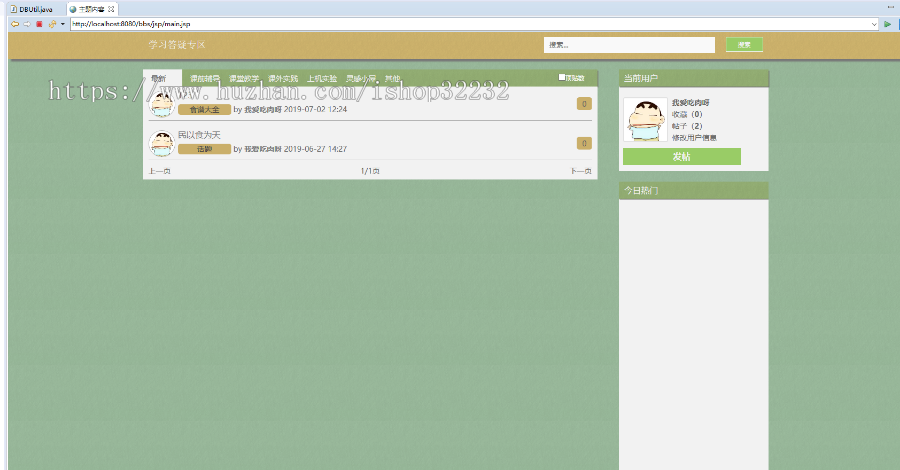Click the browser Back arrow icon
900x470 pixels.
(15, 24)
